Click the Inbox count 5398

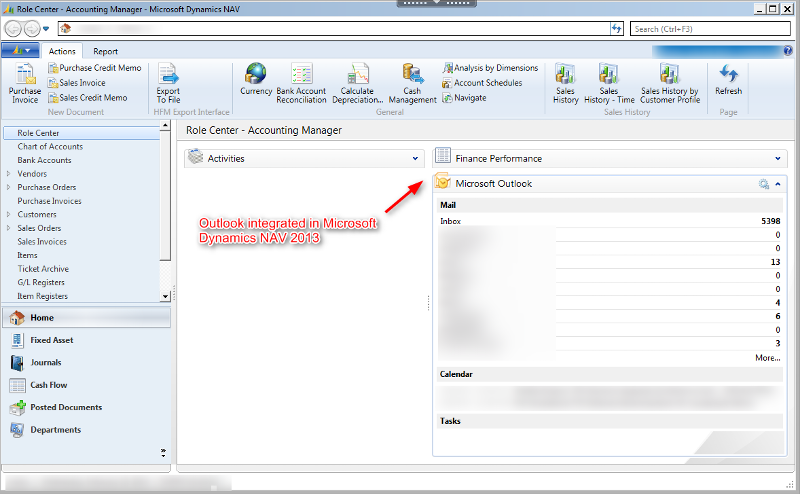coord(770,221)
